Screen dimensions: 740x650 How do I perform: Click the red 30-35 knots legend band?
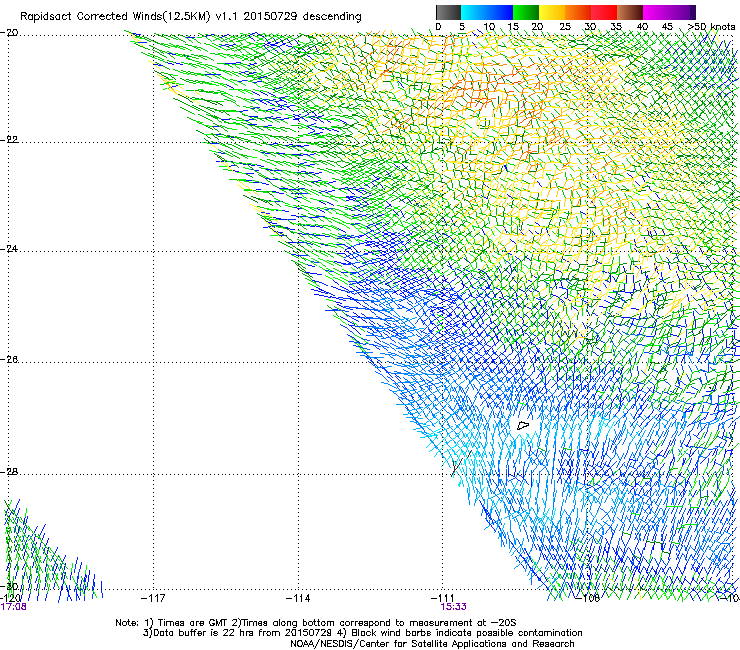coord(604,12)
